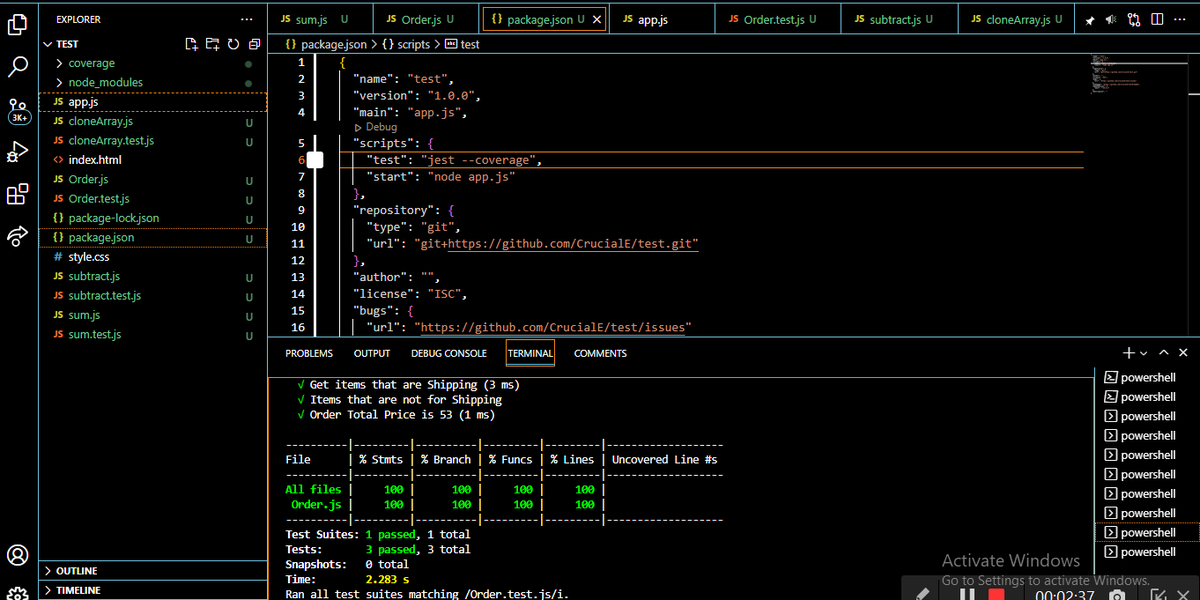Viewport: 1200px width, 600px height.
Task: Open Source Control view with 3K+ badge
Action: (x=18, y=110)
